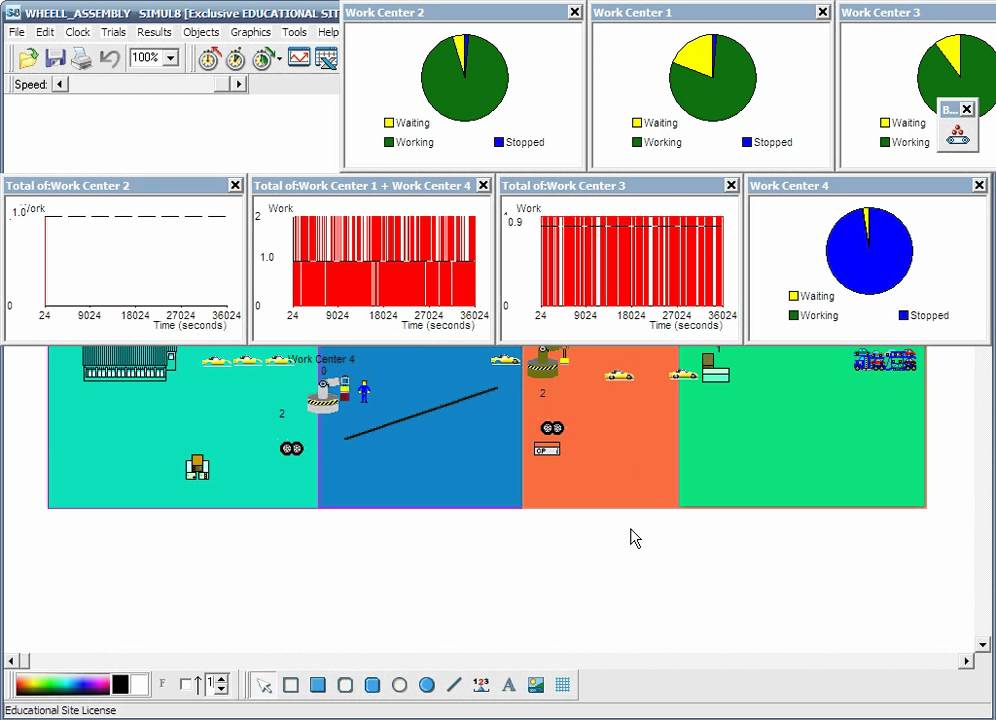Viewport: 996px width, 720px height.
Task: Tick the checkbox beside the up arrow
Action: coord(185,685)
